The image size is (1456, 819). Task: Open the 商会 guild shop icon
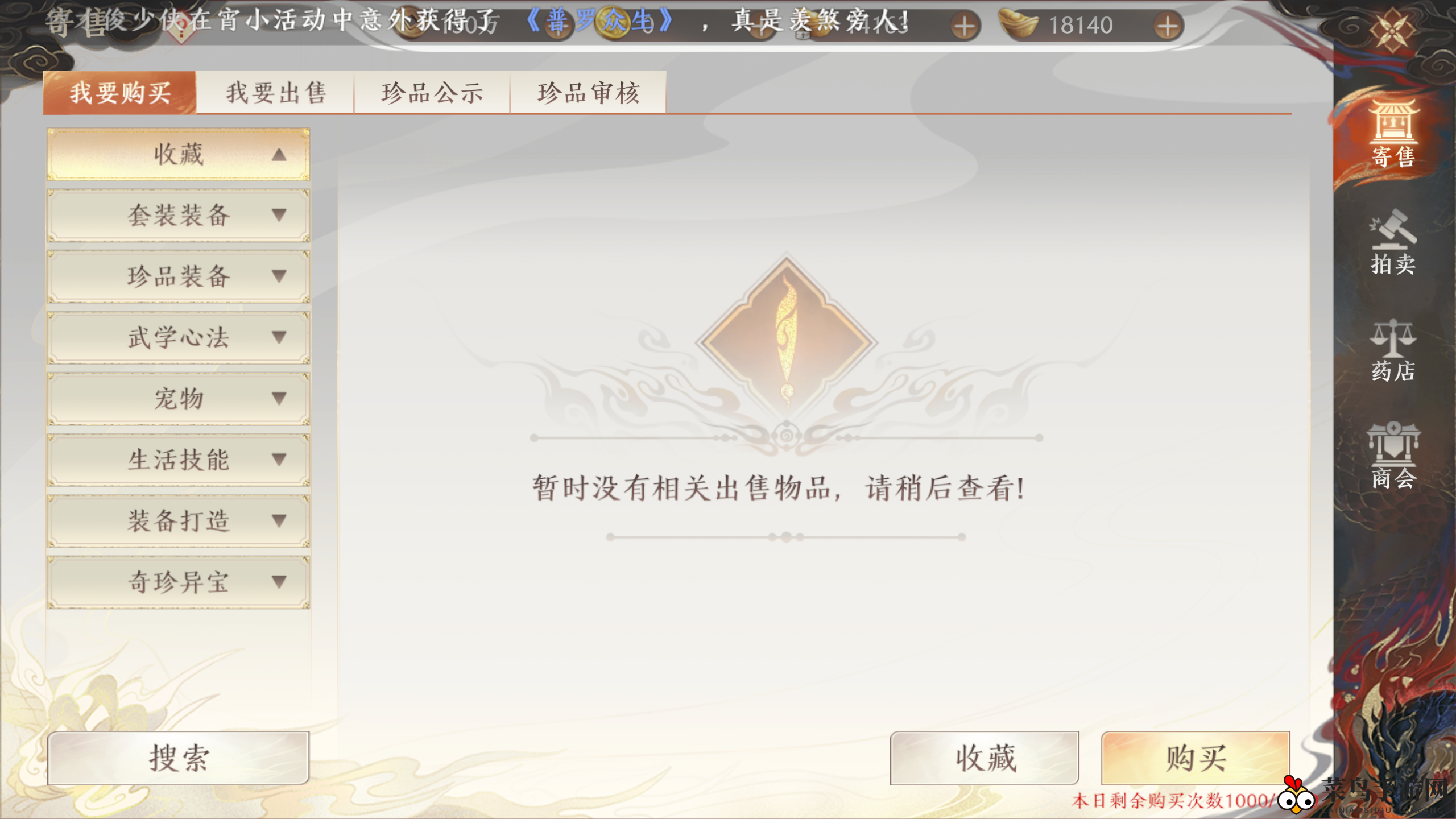1392,456
